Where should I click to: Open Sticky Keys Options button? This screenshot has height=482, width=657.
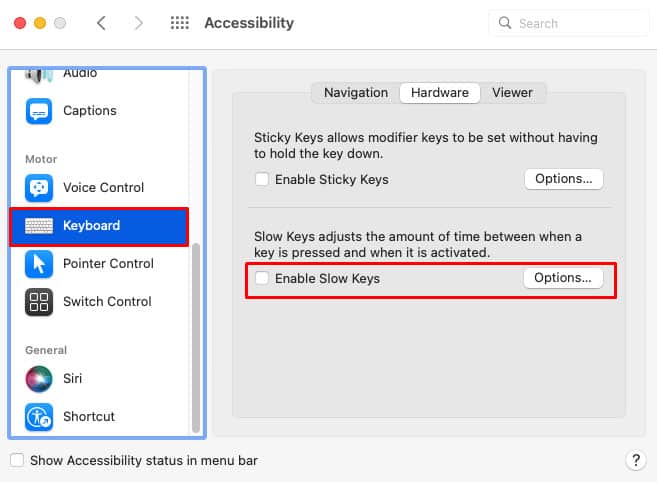click(564, 179)
